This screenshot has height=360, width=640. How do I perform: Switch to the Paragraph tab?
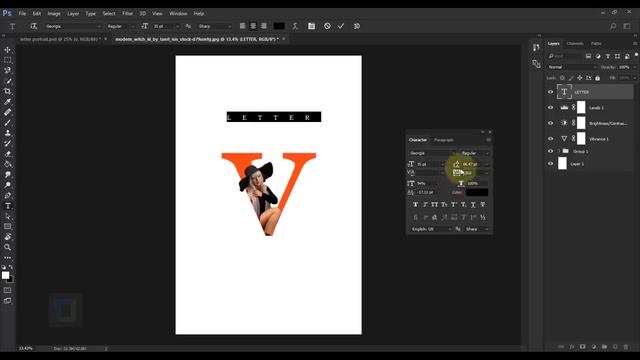pos(444,140)
